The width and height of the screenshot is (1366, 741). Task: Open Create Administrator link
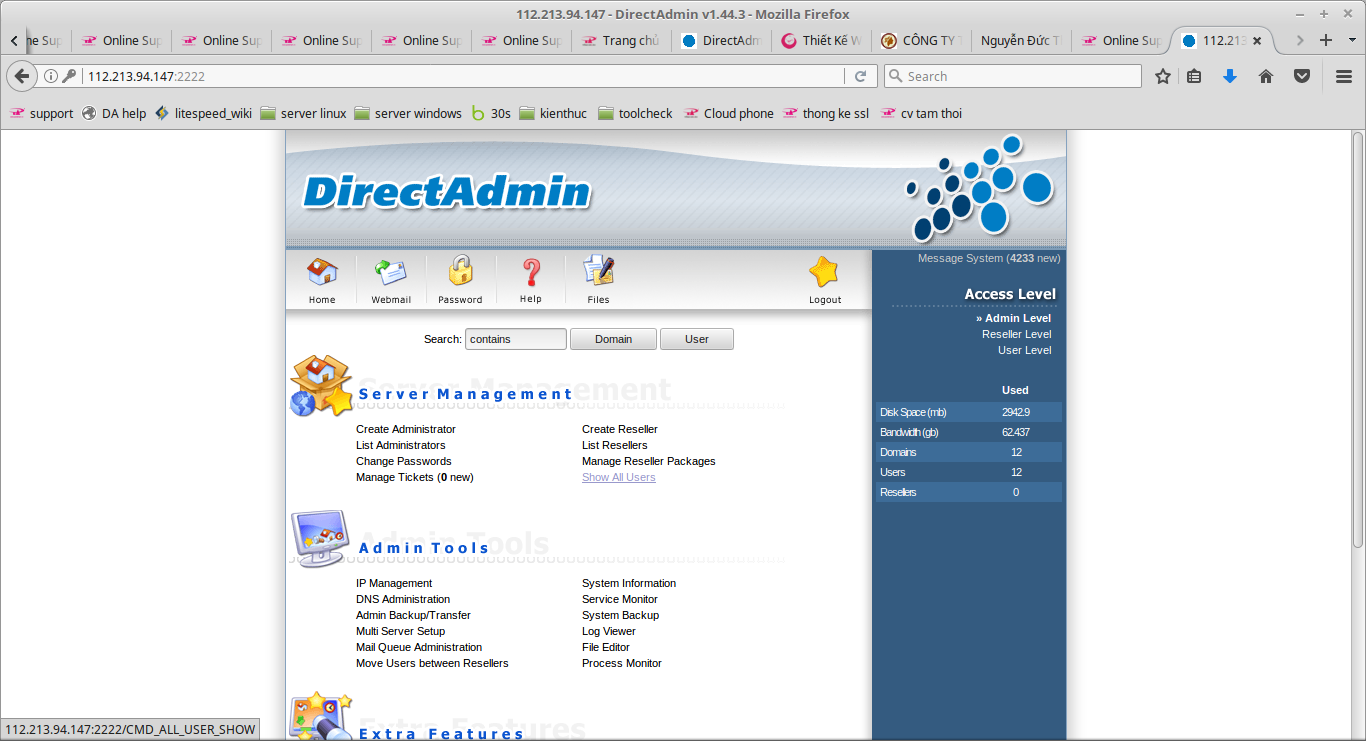point(406,429)
